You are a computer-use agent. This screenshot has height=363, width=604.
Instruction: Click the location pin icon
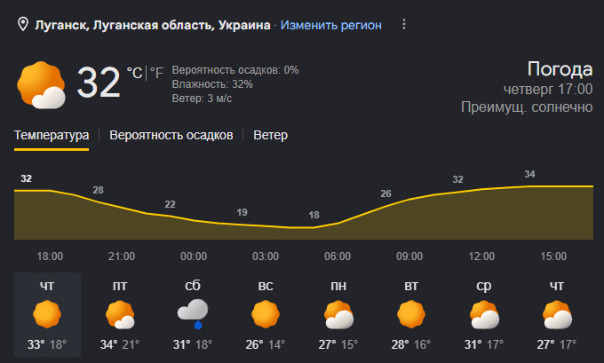[23, 24]
